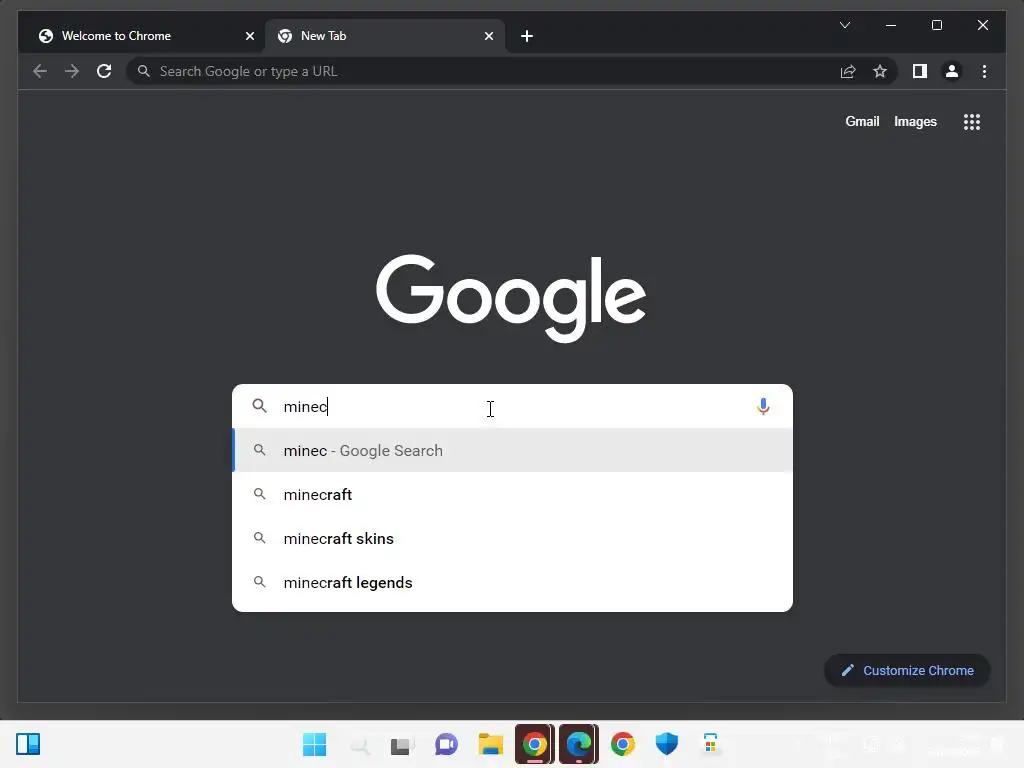The image size is (1024, 768).
Task: Expand the tab search dropdown arrow
Action: 844,25
